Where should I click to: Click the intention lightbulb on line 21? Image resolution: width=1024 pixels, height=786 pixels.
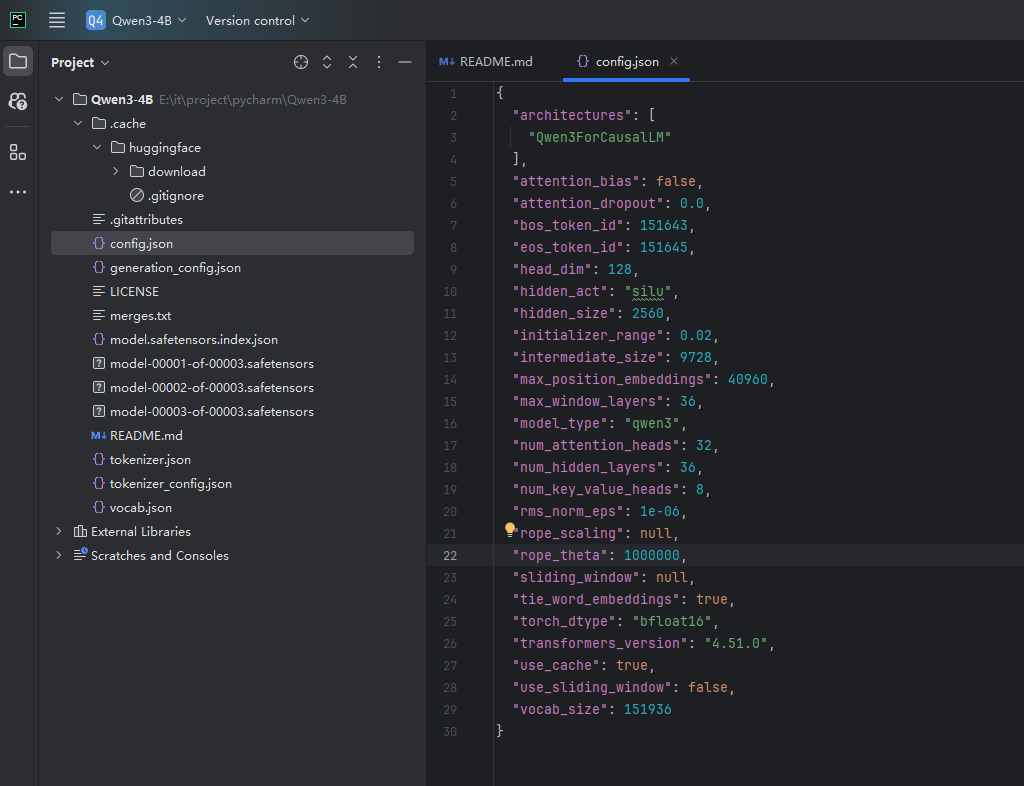(x=510, y=529)
